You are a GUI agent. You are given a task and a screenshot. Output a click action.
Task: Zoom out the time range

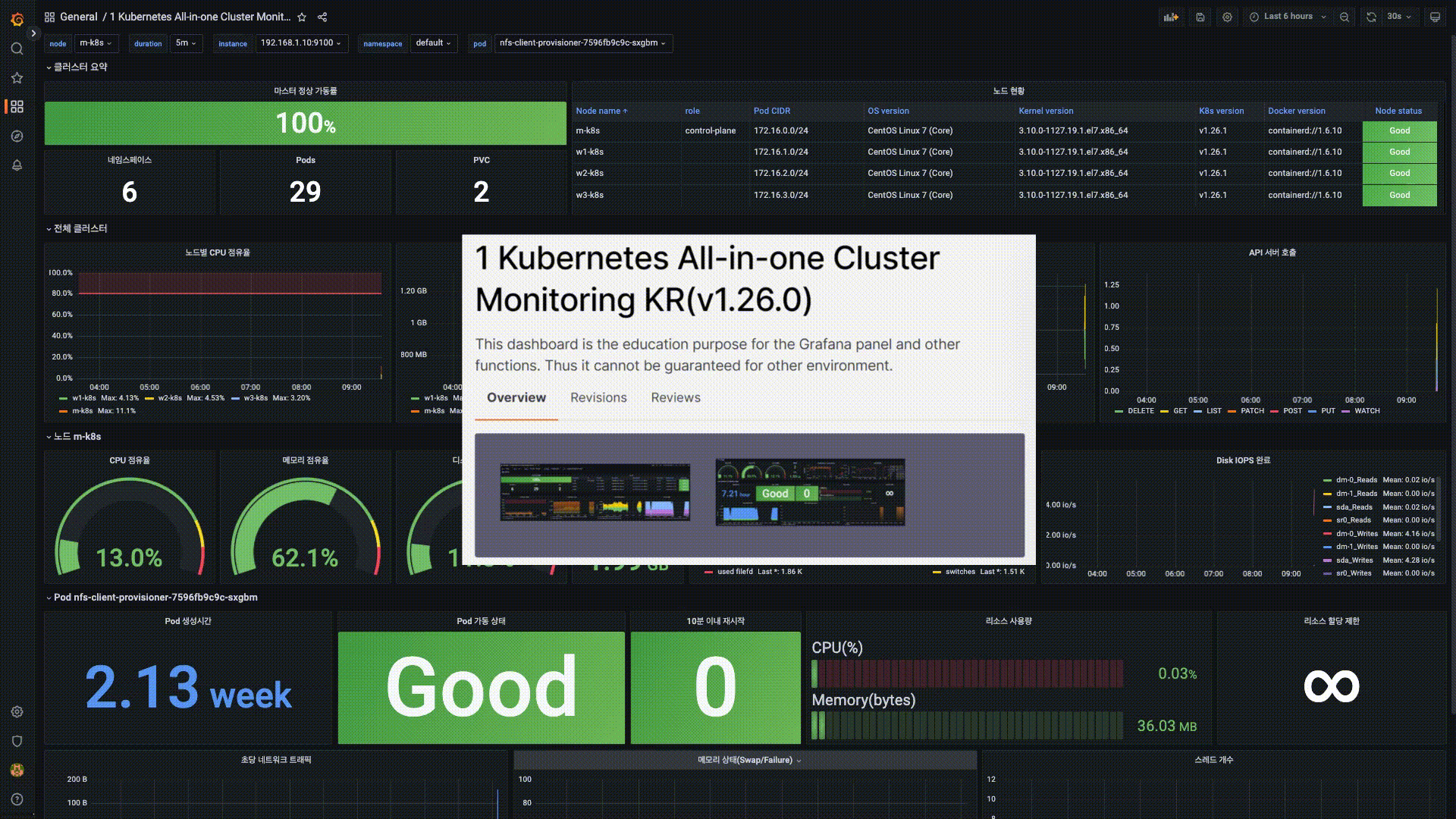pyautogui.click(x=1345, y=17)
